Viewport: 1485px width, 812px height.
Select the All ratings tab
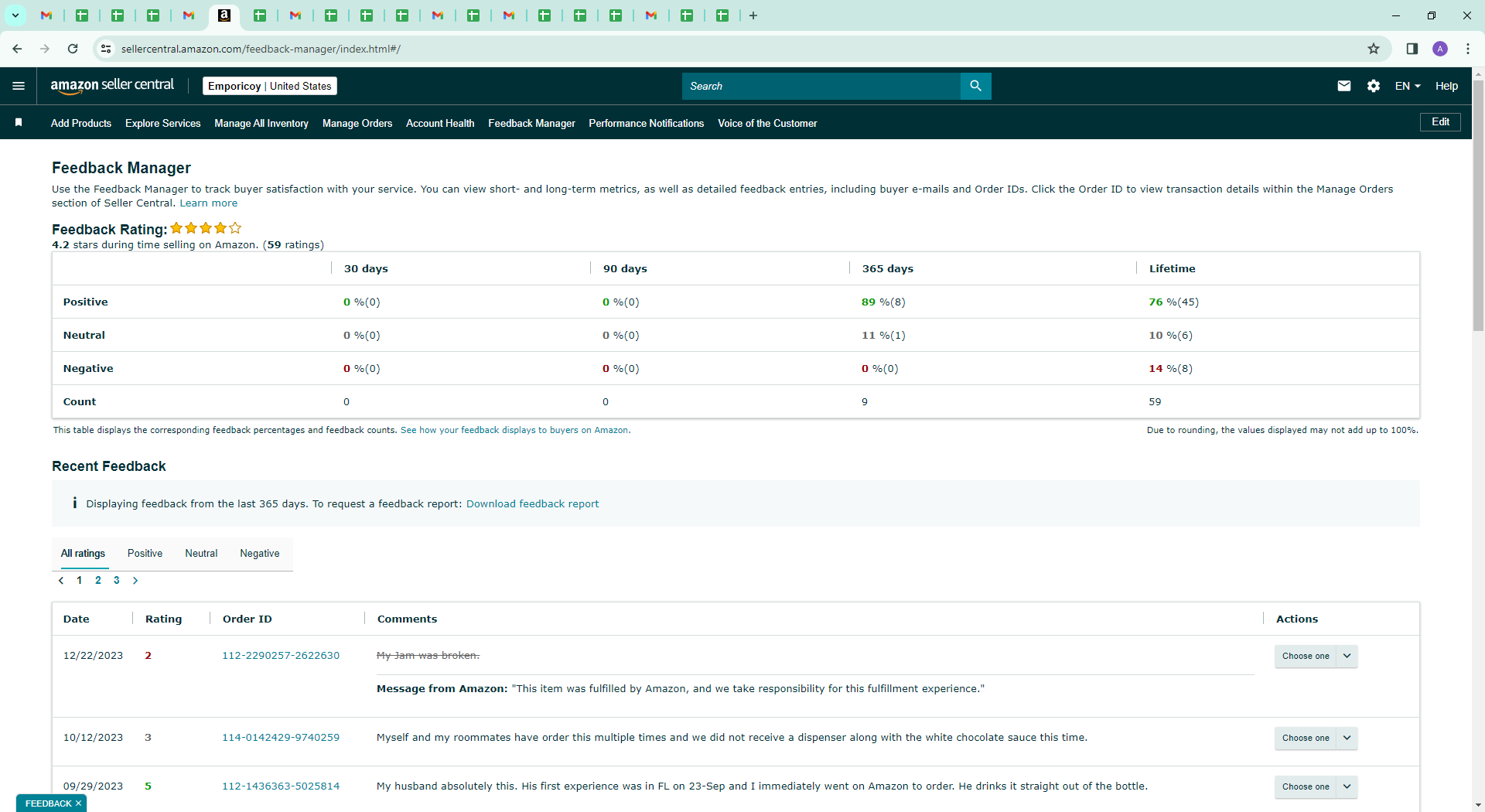(x=83, y=553)
